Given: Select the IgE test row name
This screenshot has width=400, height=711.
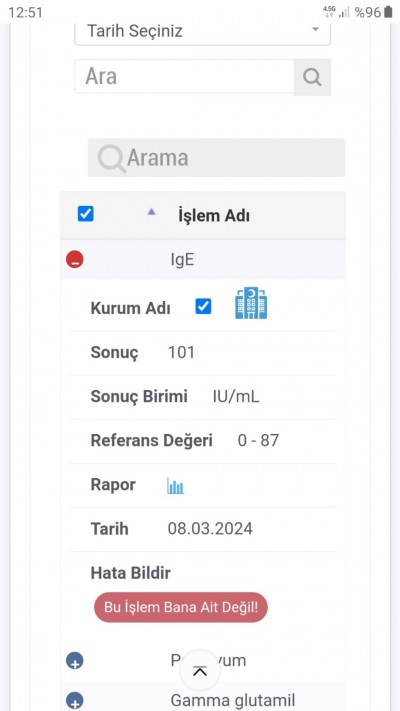Looking at the screenshot, I should [182, 261].
